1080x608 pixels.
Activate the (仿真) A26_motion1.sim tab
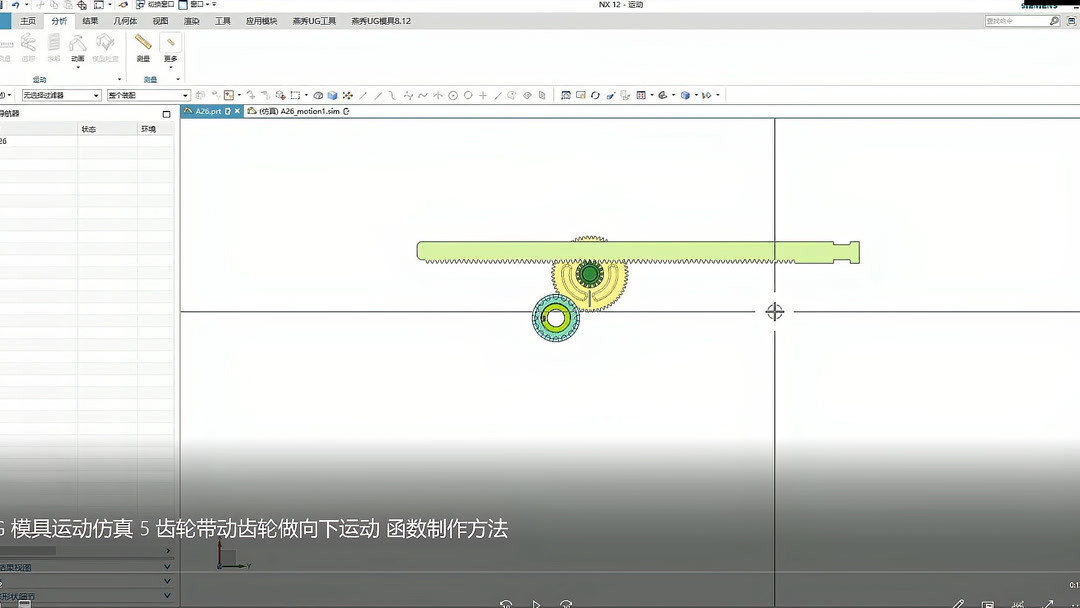click(x=300, y=112)
